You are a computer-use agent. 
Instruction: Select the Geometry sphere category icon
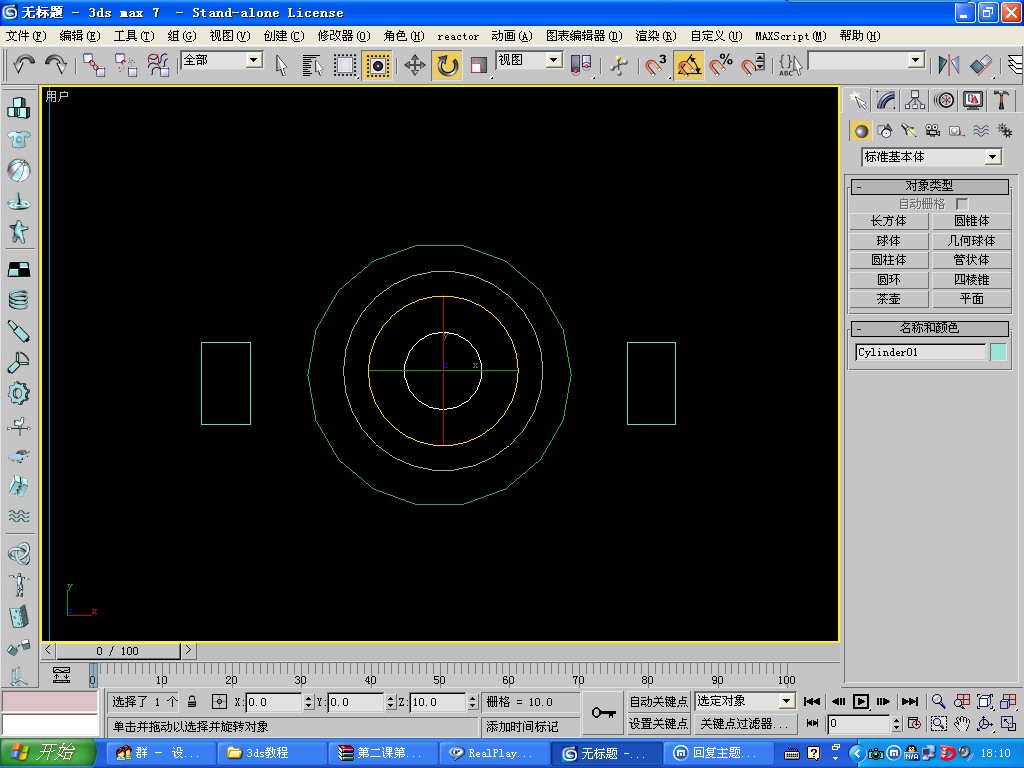pos(861,131)
